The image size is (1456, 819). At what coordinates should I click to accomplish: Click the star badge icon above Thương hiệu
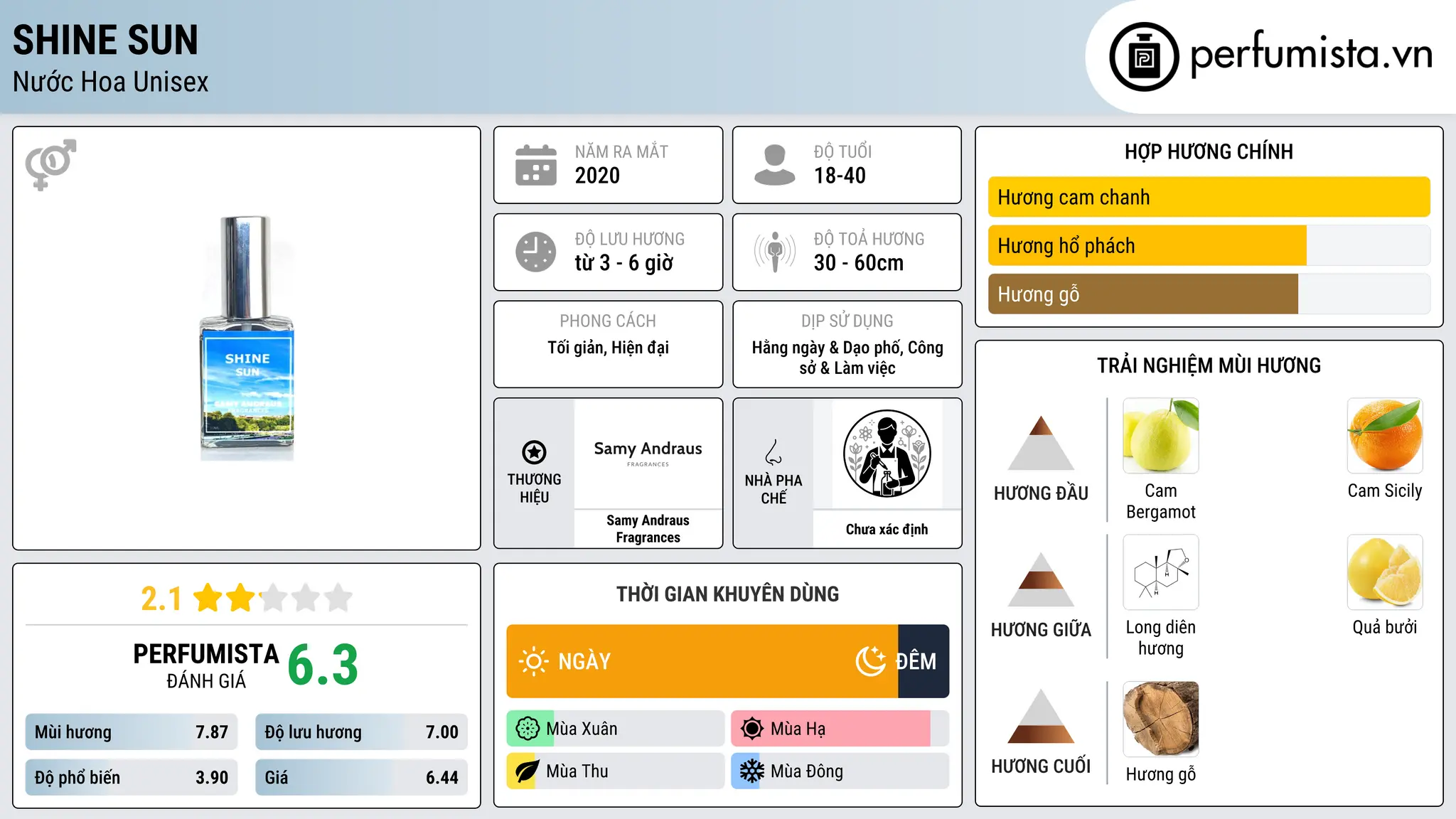click(x=534, y=452)
